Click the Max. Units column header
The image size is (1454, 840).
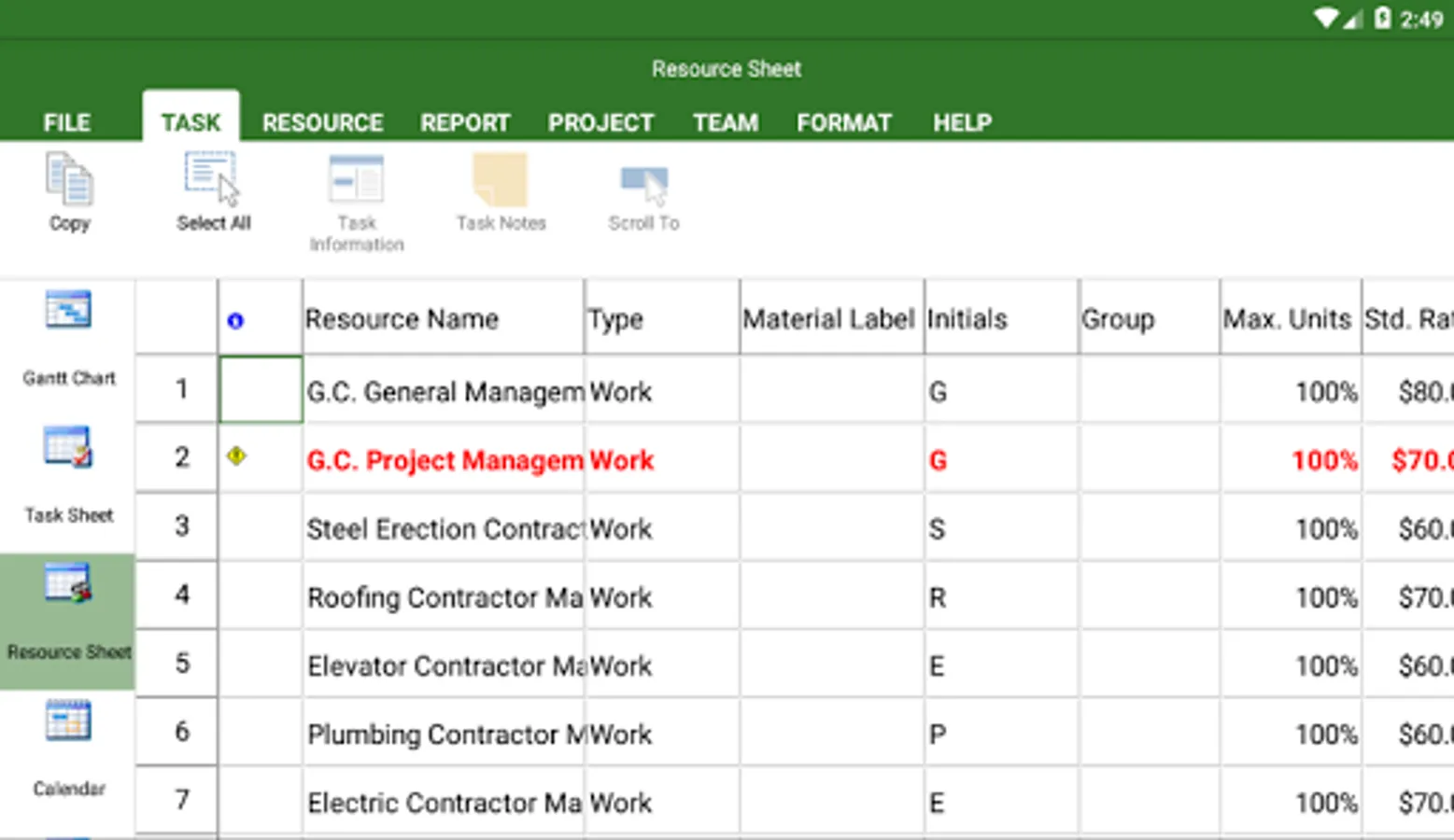click(1288, 319)
